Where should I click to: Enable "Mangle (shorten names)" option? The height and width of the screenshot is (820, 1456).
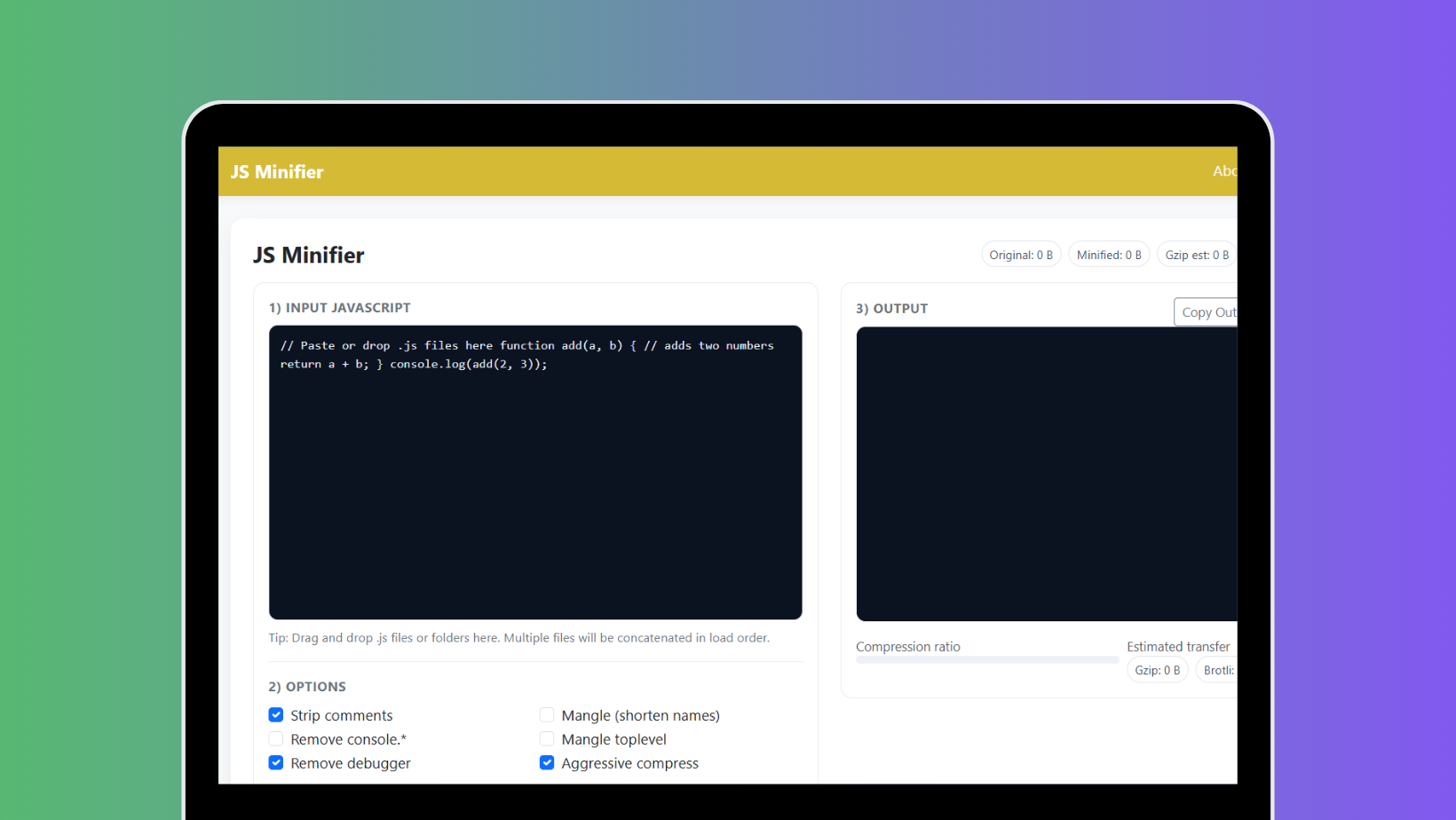coord(547,714)
